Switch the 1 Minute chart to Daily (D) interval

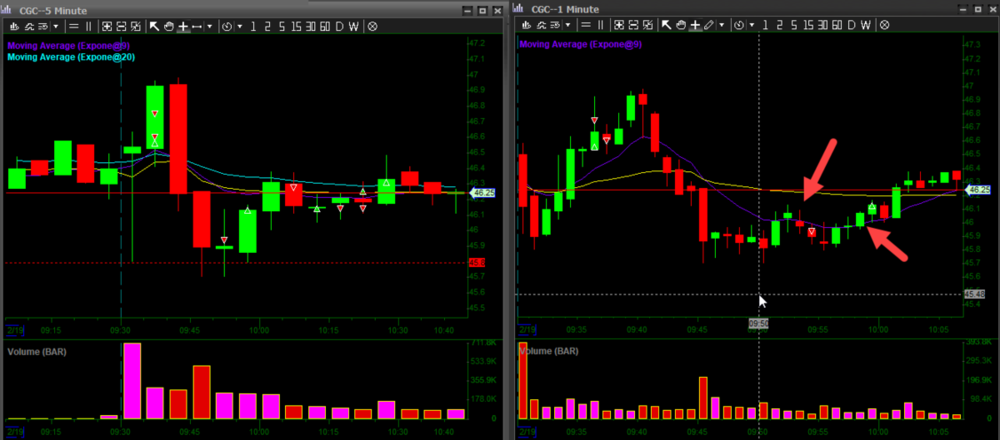click(x=851, y=25)
